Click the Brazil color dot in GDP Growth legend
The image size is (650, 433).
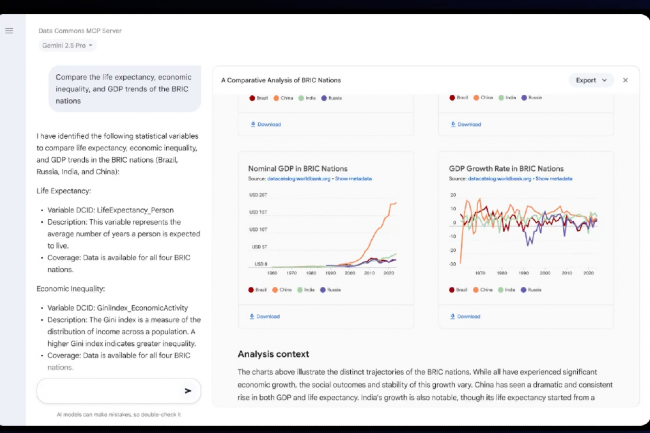pyautogui.click(x=452, y=288)
